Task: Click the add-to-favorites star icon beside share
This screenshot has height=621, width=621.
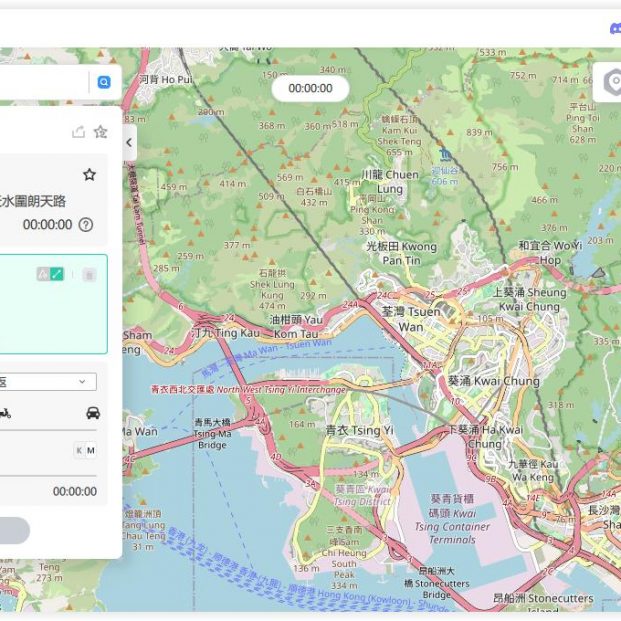Action: pyautogui.click(x=100, y=132)
